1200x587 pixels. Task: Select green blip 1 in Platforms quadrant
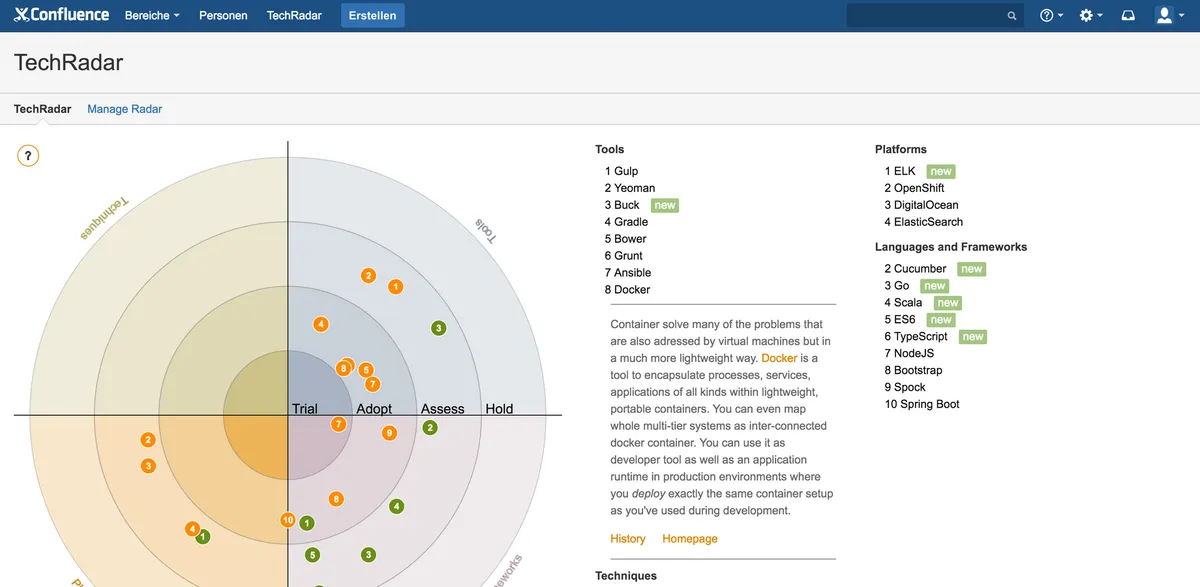click(x=204, y=537)
